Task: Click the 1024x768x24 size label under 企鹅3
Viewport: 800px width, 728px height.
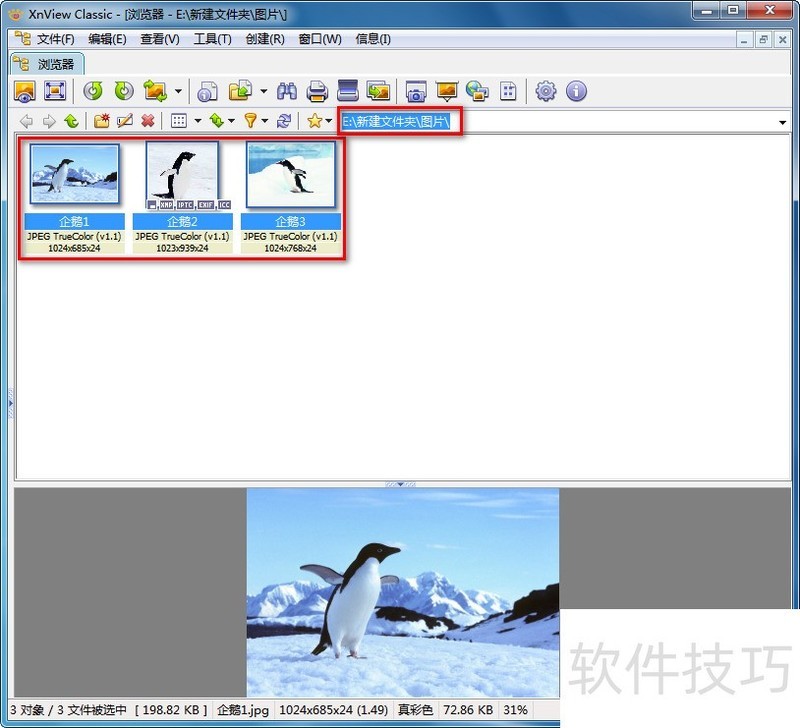Action: [x=290, y=248]
